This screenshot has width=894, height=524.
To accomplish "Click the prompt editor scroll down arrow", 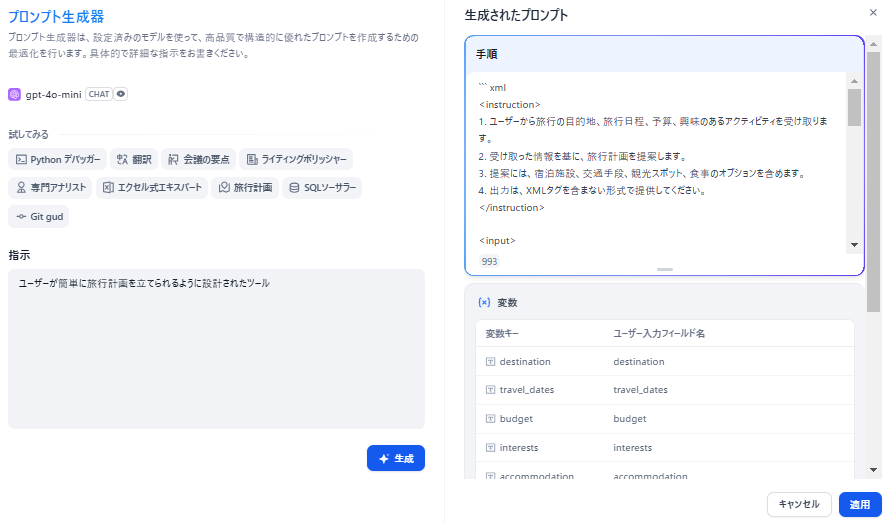I will (x=854, y=245).
